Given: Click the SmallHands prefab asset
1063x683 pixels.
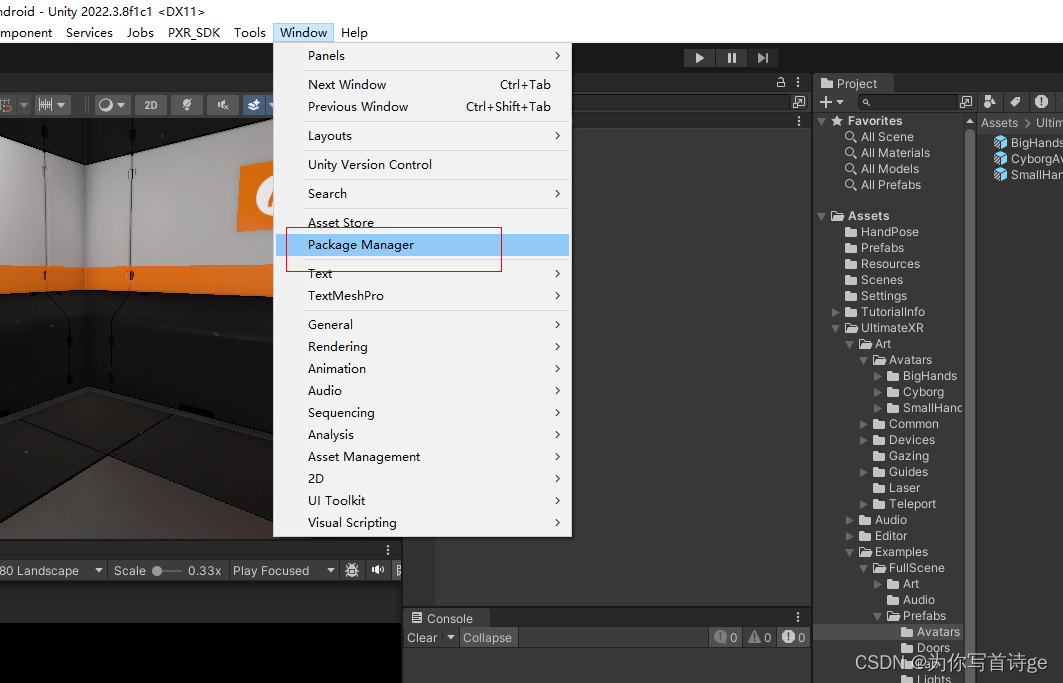Looking at the screenshot, I should 1028,174.
